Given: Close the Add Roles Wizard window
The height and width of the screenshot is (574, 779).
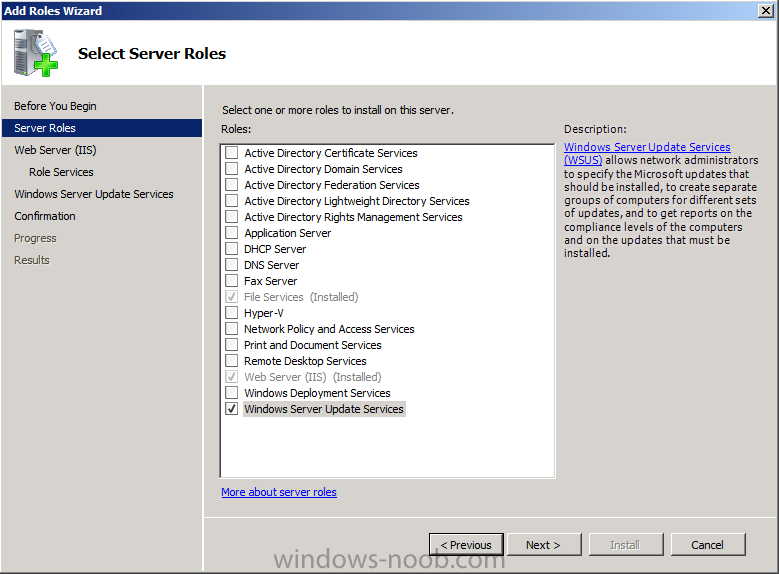Looking at the screenshot, I should [766, 10].
